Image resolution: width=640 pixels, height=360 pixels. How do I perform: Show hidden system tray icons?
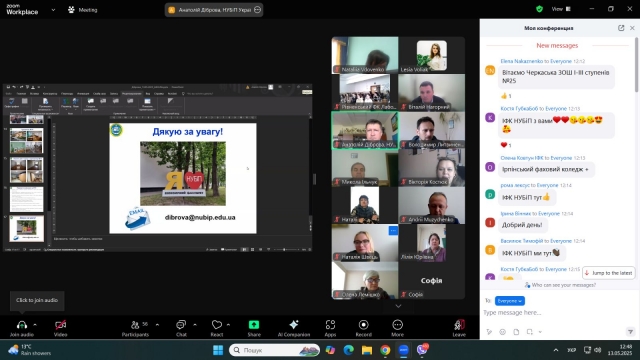click(x=556, y=350)
